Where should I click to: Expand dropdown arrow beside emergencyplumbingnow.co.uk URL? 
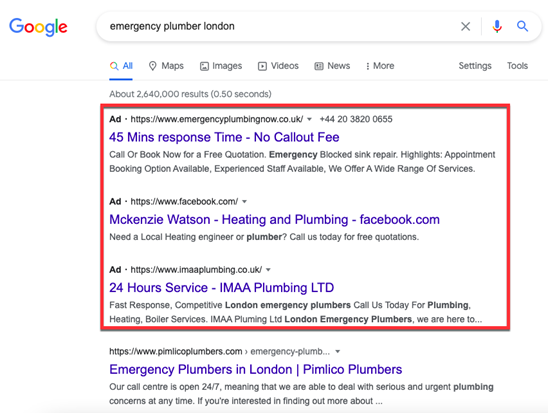tap(309, 119)
